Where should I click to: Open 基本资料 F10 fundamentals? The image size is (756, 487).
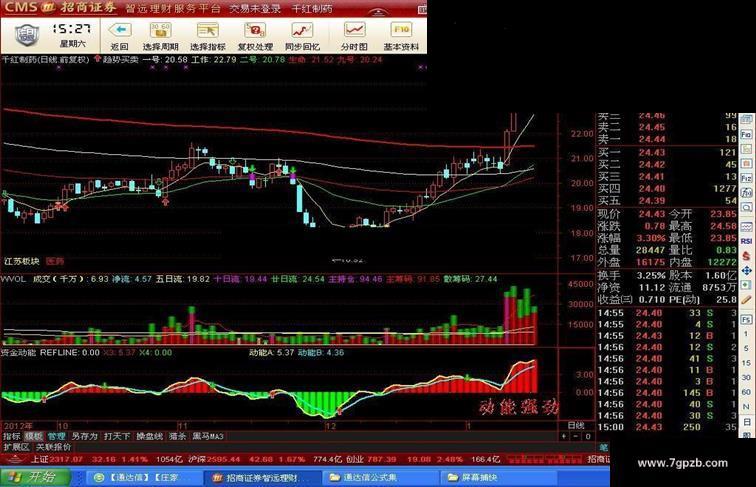point(401,37)
